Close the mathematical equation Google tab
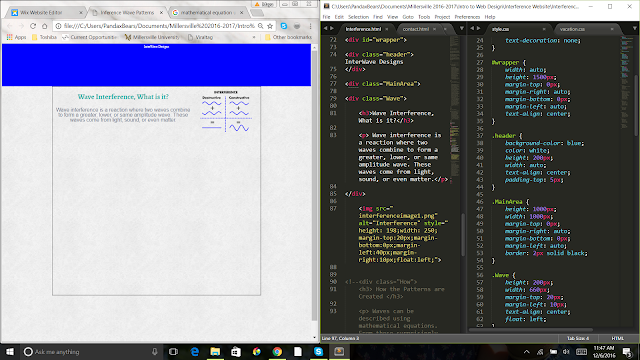This screenshot has width=640, height=360. (x=242, y=13)
